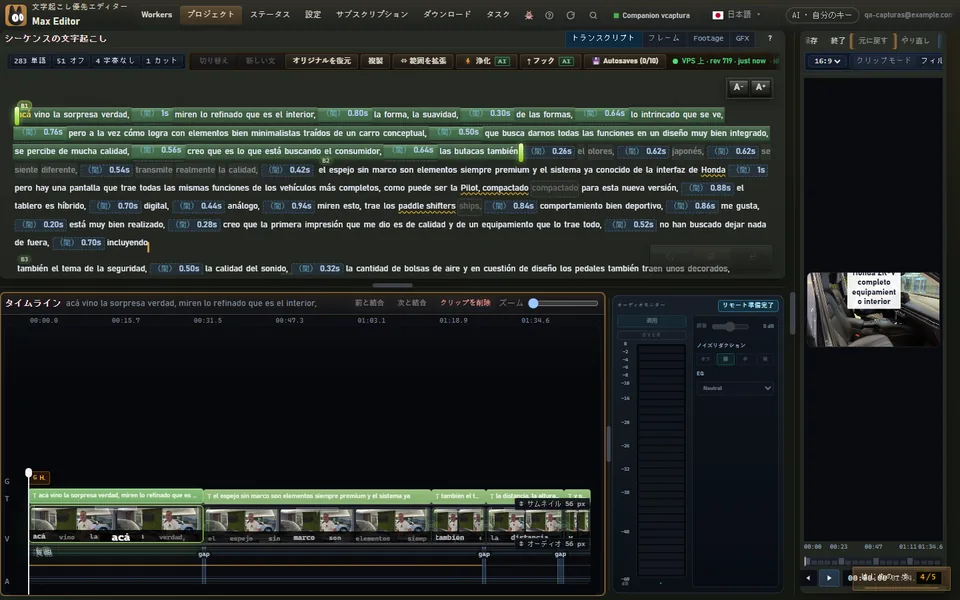This screenshot has width=960, height=600.
Task: Open search with the magnifier icon
Action: tap(593, 15)
